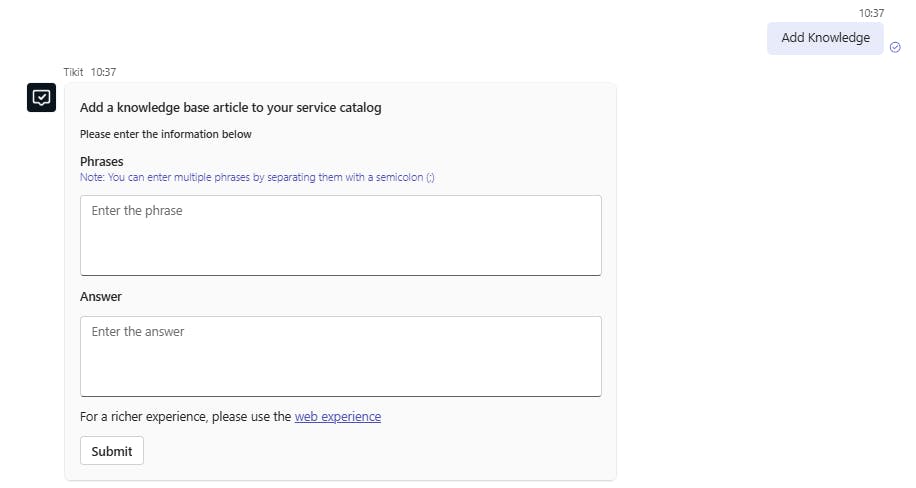916x488 pixels.
Task: Click the 10:37 timestamp beside Tikit
Action: click(x=104, y=72)
